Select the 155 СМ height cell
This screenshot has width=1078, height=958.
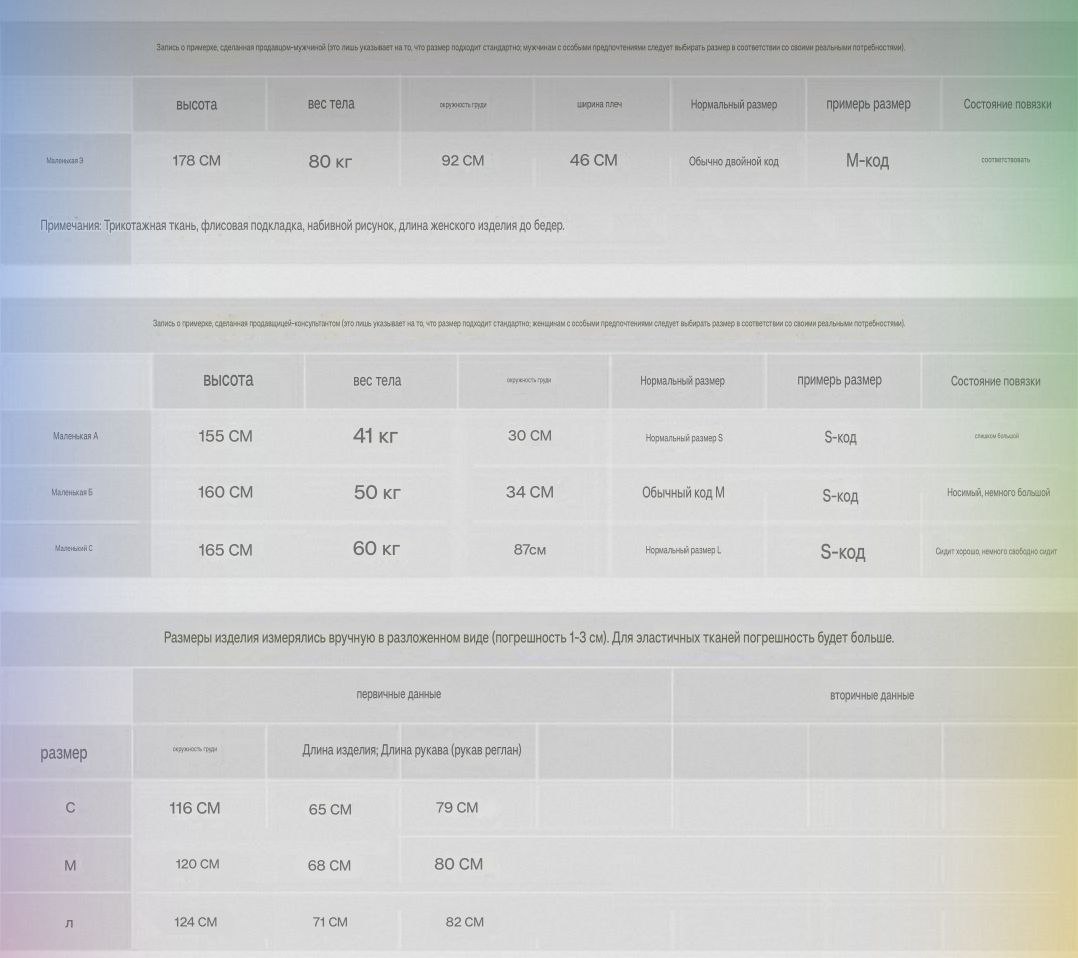tap(225, 436)
